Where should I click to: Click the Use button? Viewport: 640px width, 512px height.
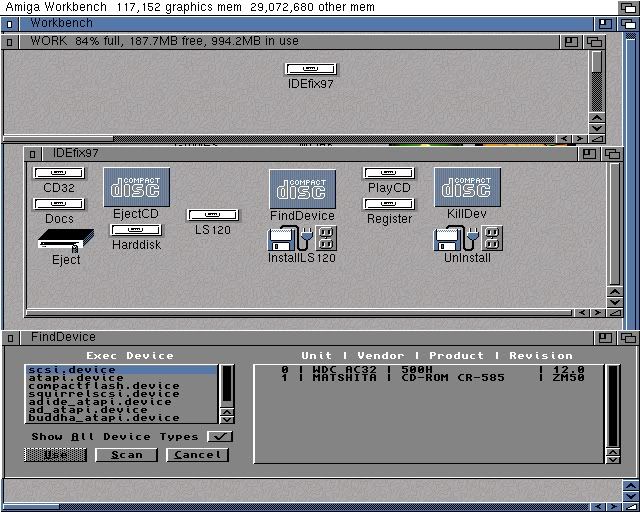(x=55, y=455)
